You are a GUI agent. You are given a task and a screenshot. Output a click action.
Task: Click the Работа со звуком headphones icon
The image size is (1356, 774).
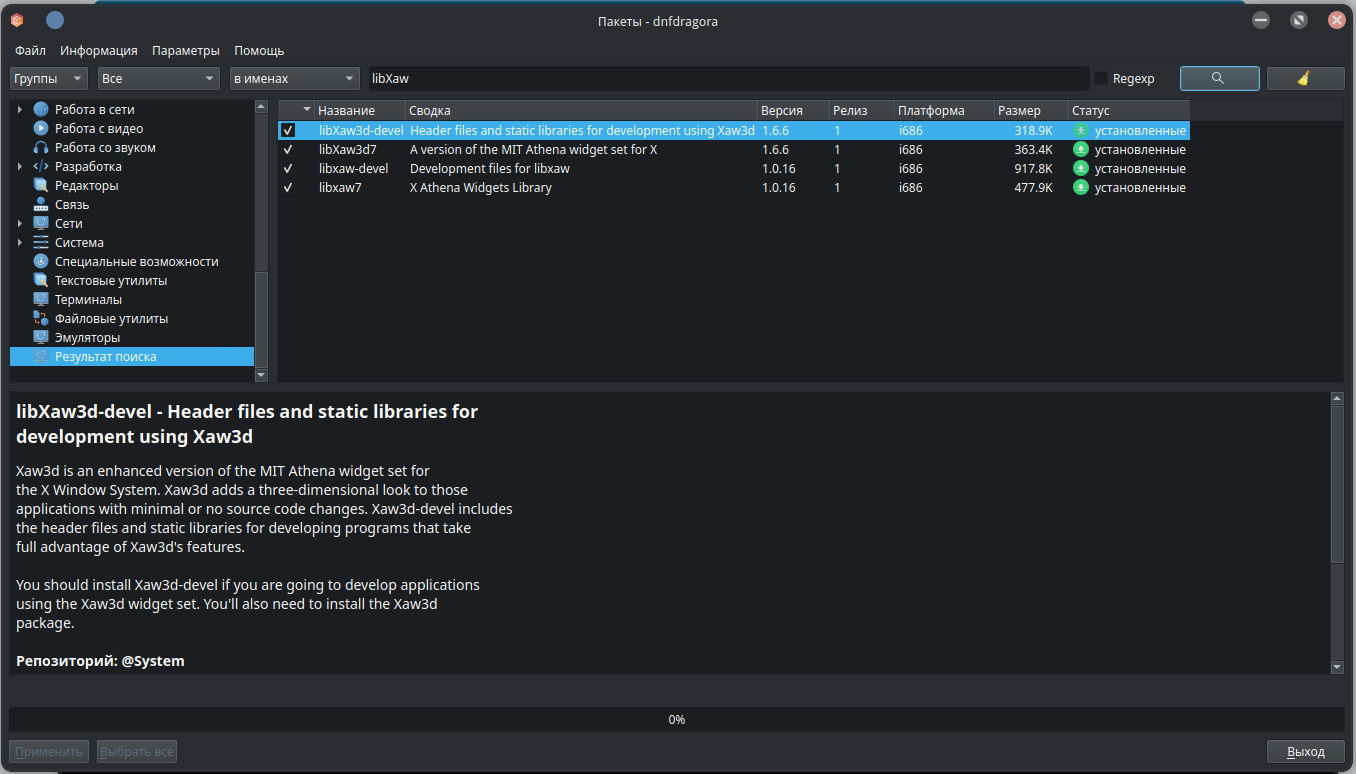click(x=41, y=148)
